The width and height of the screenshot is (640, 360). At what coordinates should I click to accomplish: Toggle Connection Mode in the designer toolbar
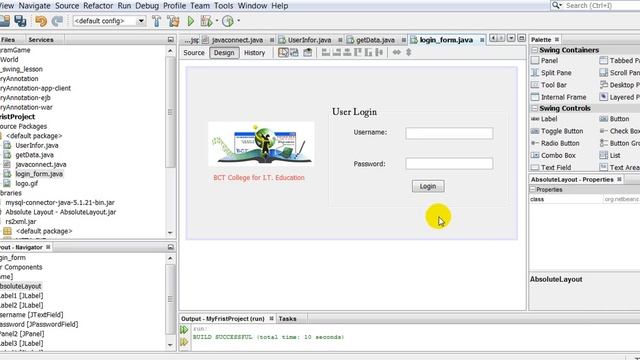(294, 52)
